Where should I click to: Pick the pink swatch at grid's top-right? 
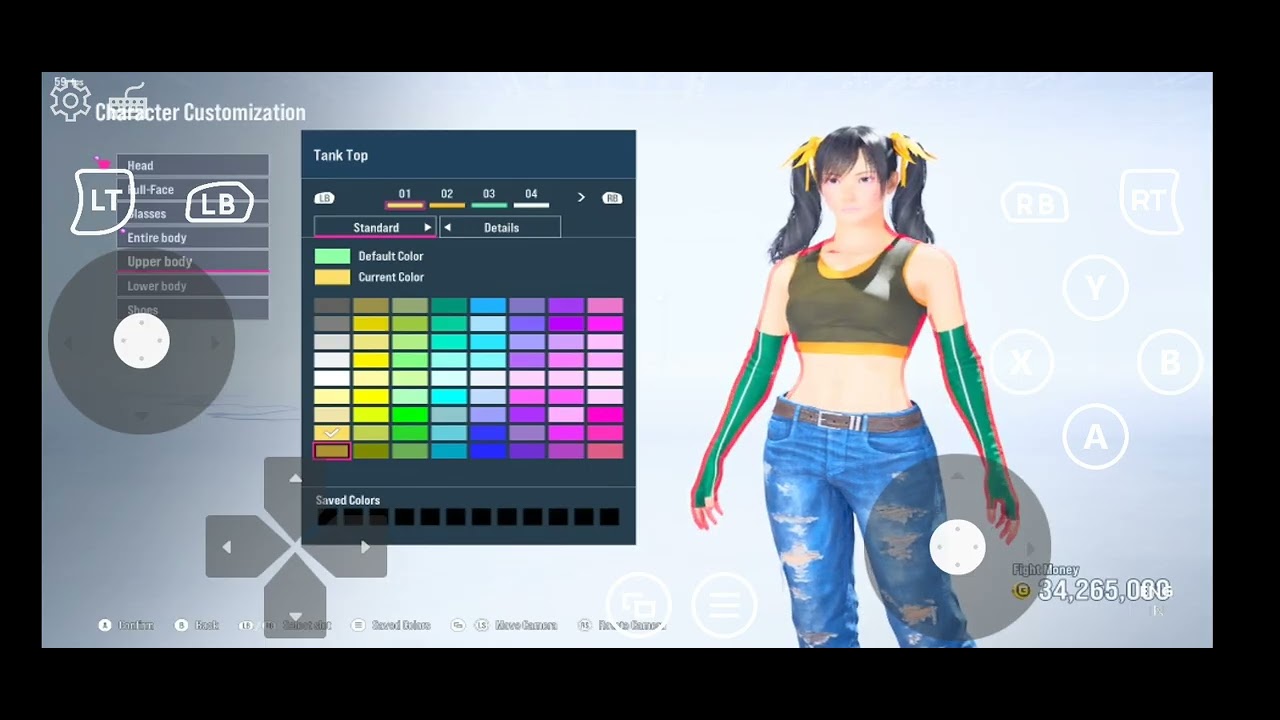605,305
